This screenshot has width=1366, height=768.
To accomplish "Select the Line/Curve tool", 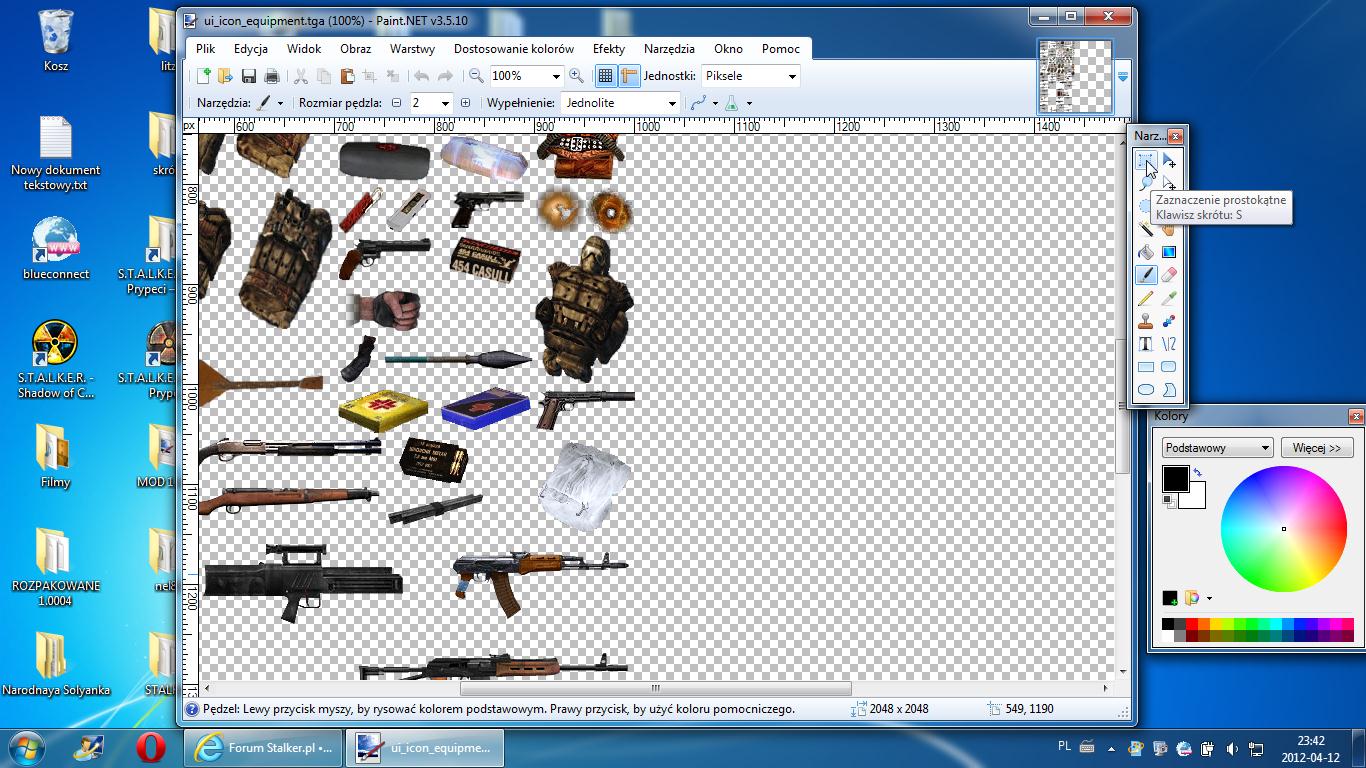I will [1169, 344].
